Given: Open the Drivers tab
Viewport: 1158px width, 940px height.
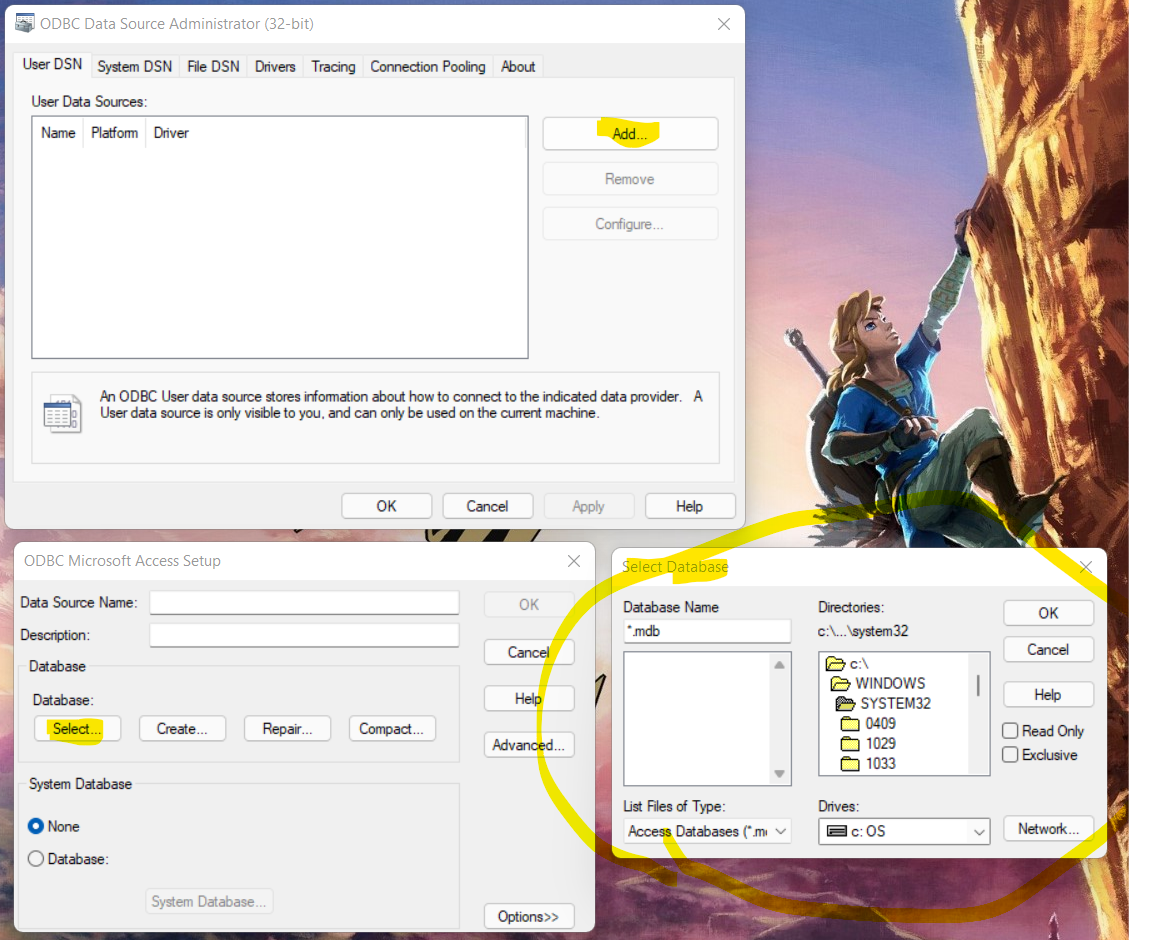Looking at the screenshot, I should click(x=275, y=66).
